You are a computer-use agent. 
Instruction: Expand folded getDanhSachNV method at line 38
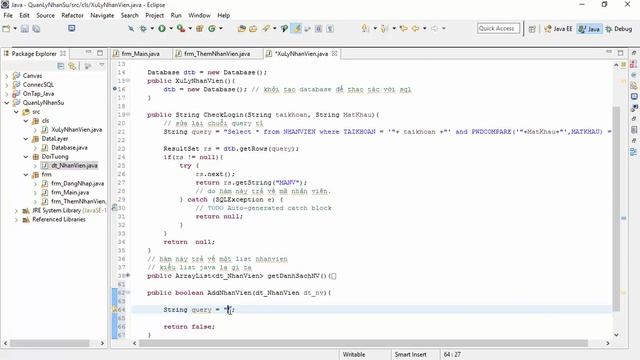(x=128, y=276)
